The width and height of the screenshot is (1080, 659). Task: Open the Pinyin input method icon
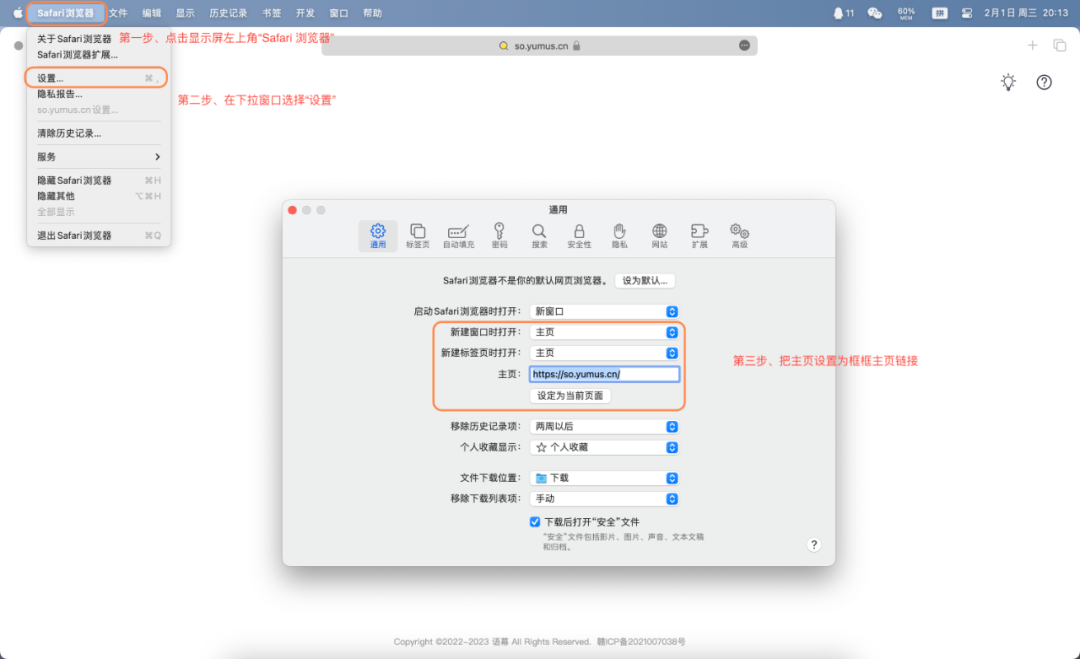[x=939, y=13]
